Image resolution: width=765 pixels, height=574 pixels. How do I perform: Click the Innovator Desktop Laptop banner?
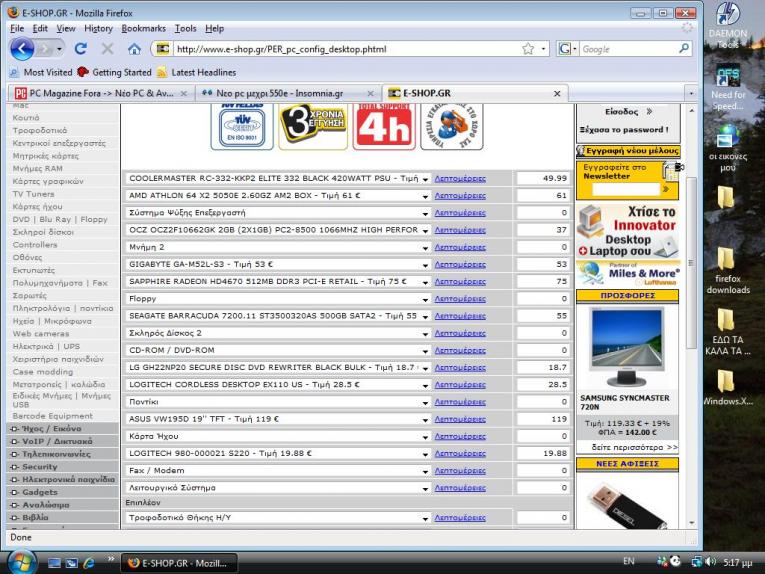(x=627, y=231)
